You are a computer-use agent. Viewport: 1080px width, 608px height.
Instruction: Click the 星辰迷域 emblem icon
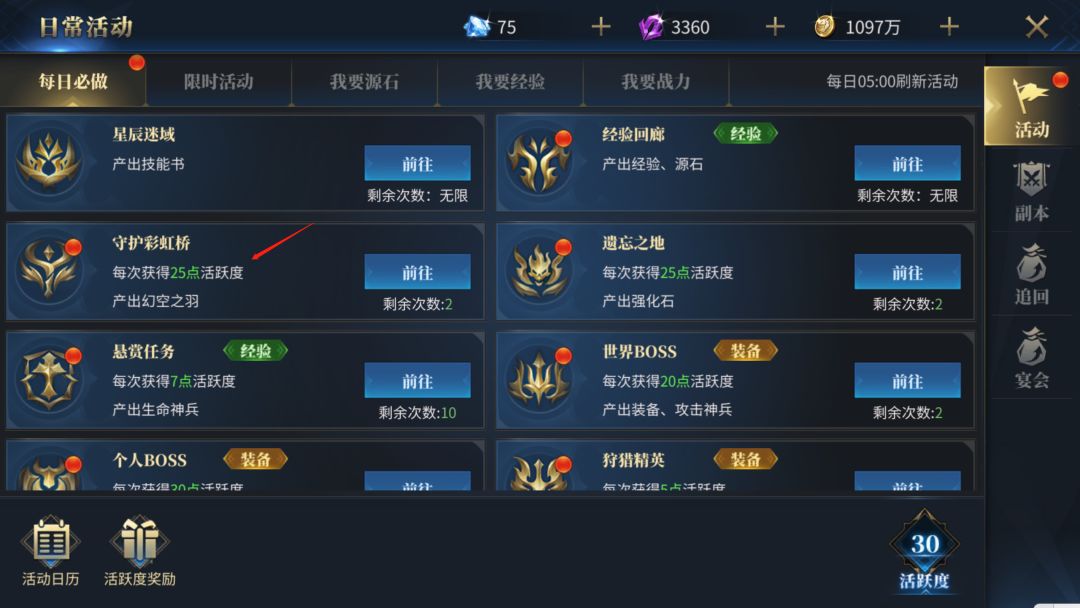49,162
